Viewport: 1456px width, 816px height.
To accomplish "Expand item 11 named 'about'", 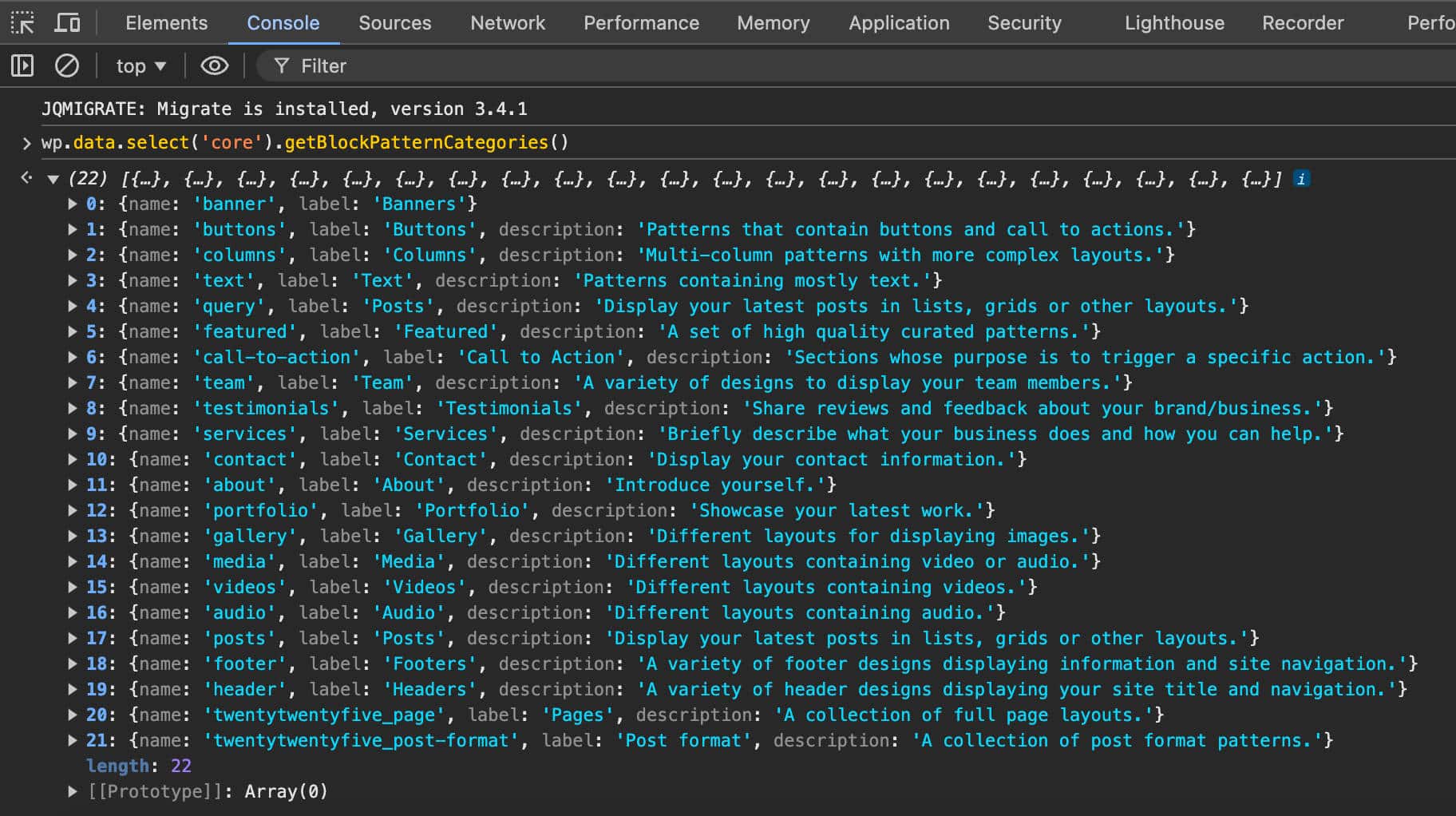I will point(73,485).
